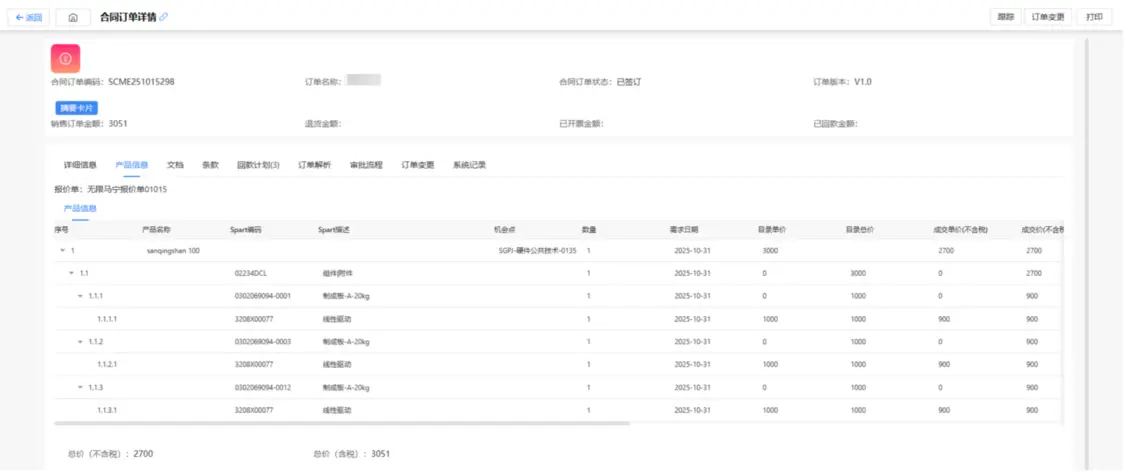Click the SGPJ-硬件公共技术-0135 opportunity cell

pos(537,251)
